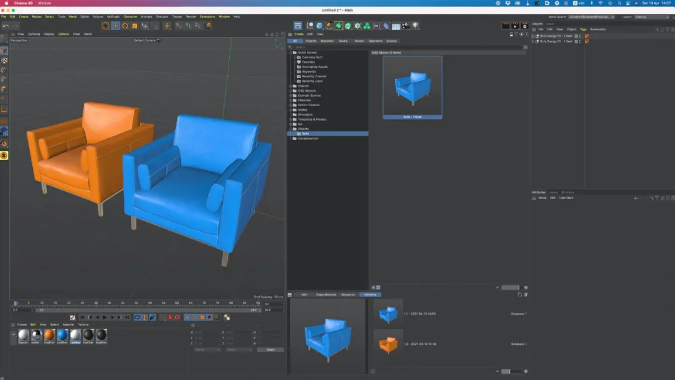This screenshot has height=380, width=675.
Task: Click the Undo arrow icon
Action: click(6, 26)
